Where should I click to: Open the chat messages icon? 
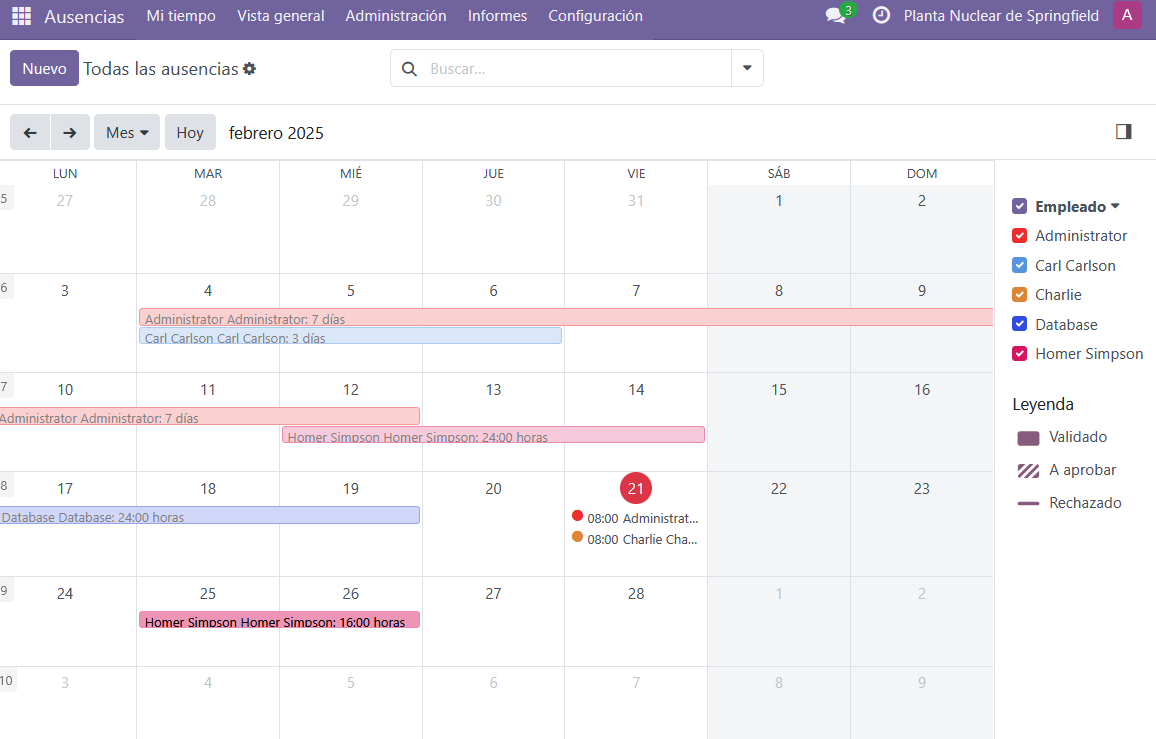[x=835, y=16]
